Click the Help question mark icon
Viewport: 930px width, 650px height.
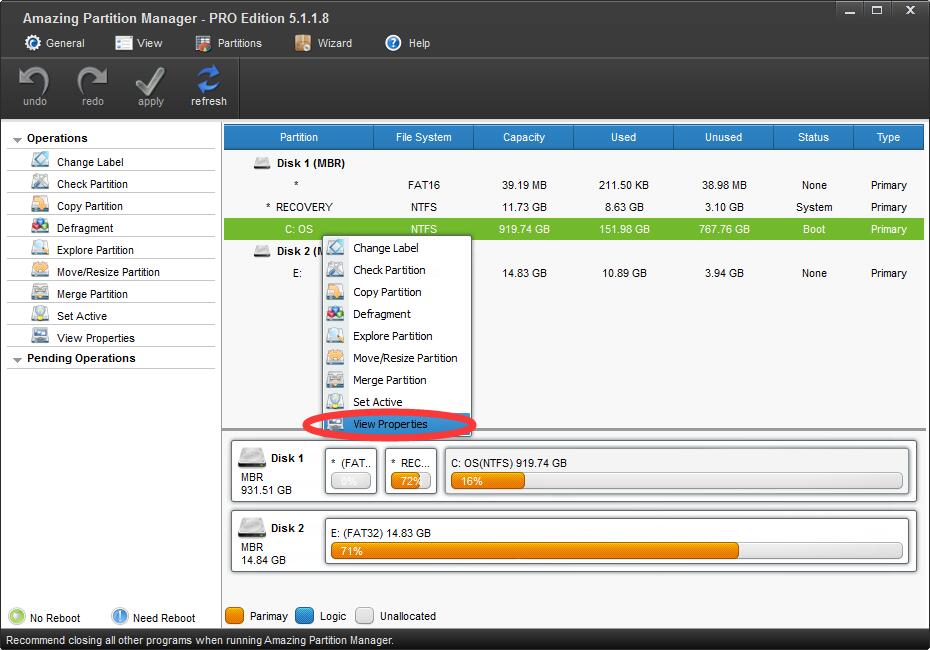coord(393,43)
